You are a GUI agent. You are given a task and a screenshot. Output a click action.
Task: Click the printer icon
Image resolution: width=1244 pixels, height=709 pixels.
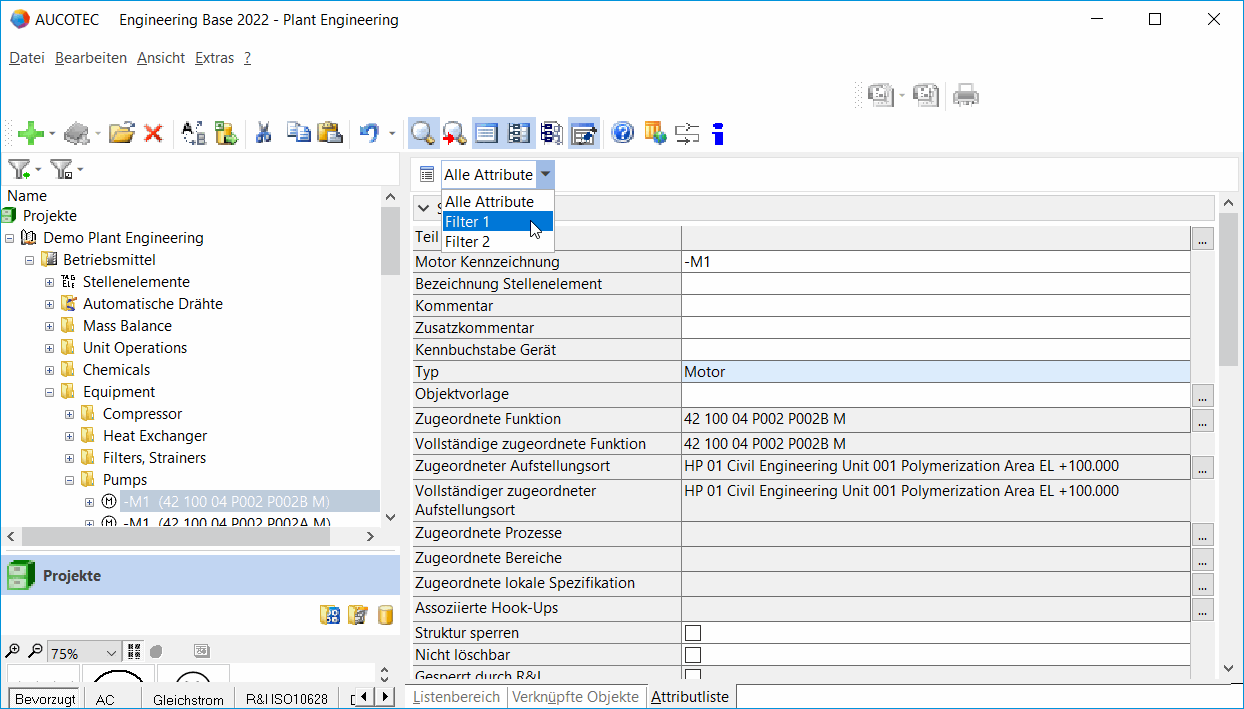click(x=965, y=95)
